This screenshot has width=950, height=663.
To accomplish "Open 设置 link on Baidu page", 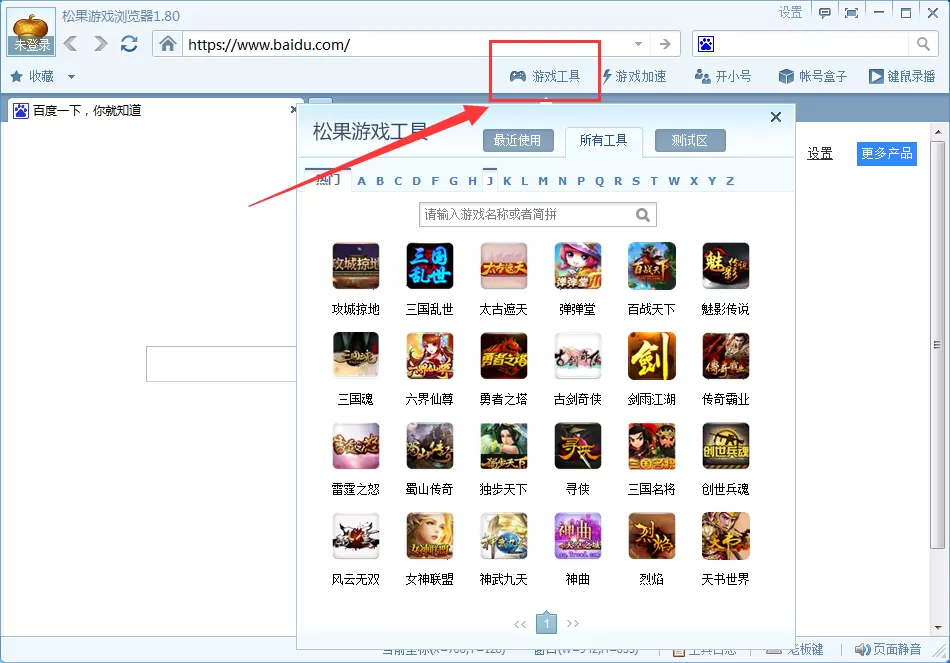I will 820,153.
